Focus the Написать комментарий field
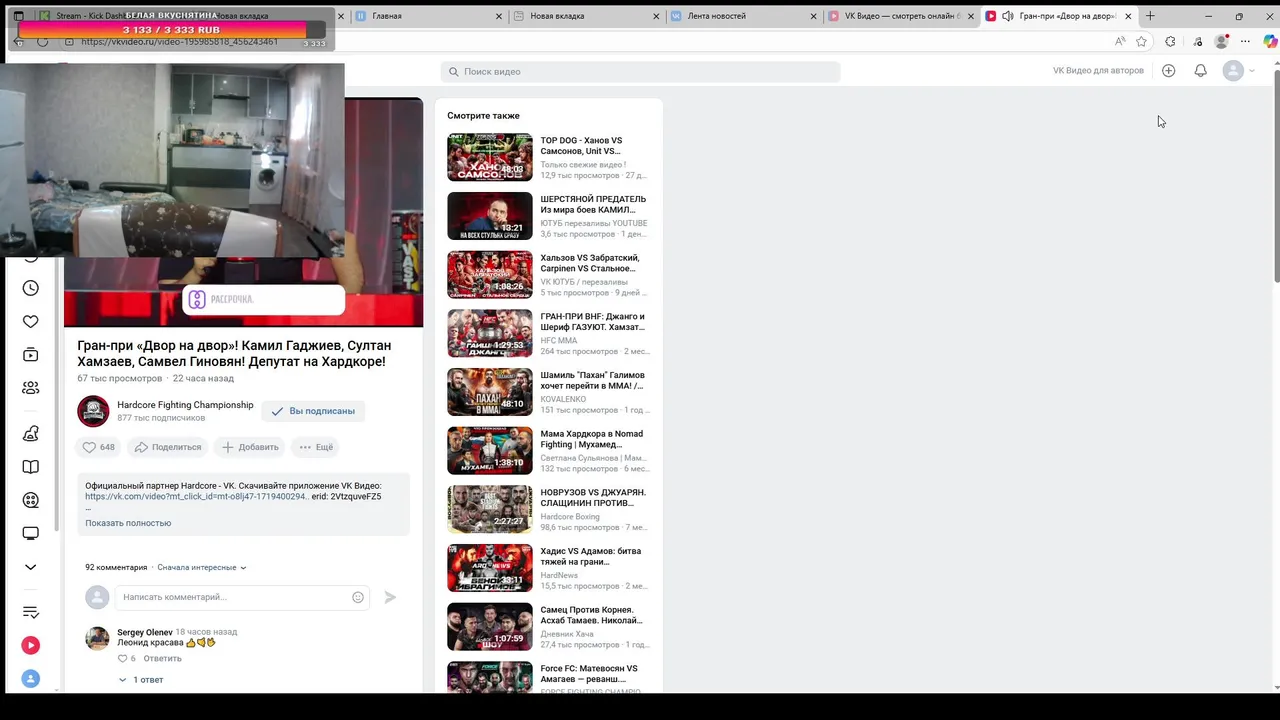Screen dimensions: 1280x720 (x=242, y=597)
